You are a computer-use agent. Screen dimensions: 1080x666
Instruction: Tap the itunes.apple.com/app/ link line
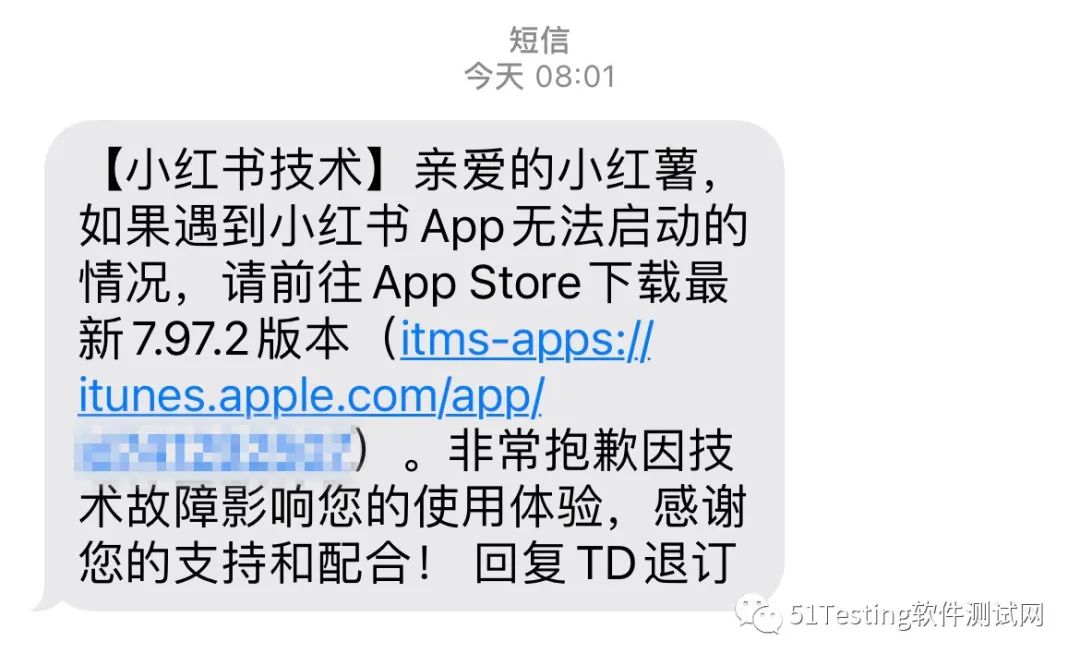(x=311, y=396)
